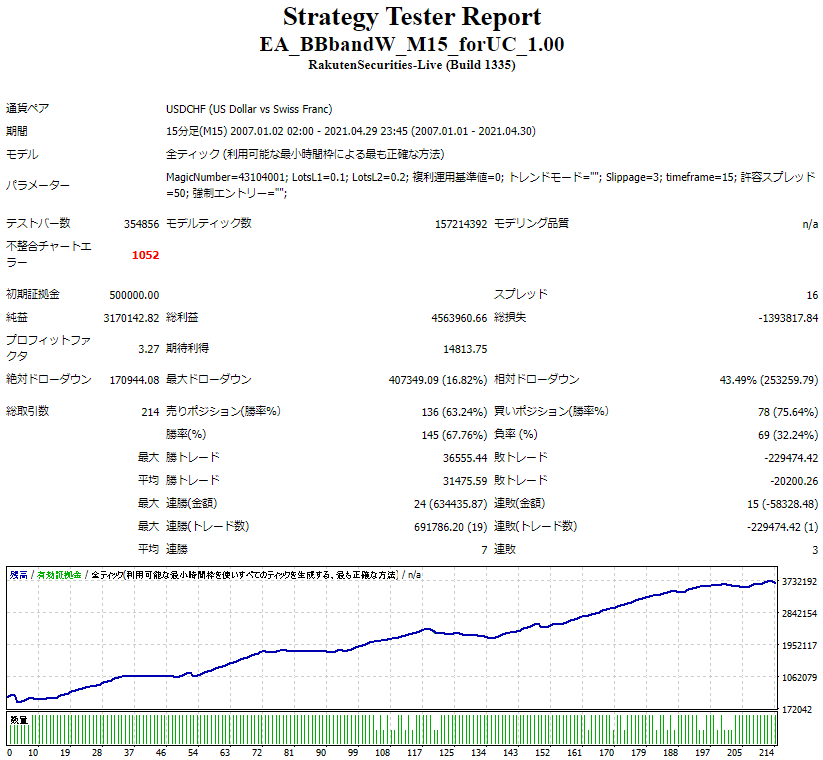Select short positions 136 (63.24%)

tap(455, 412)
